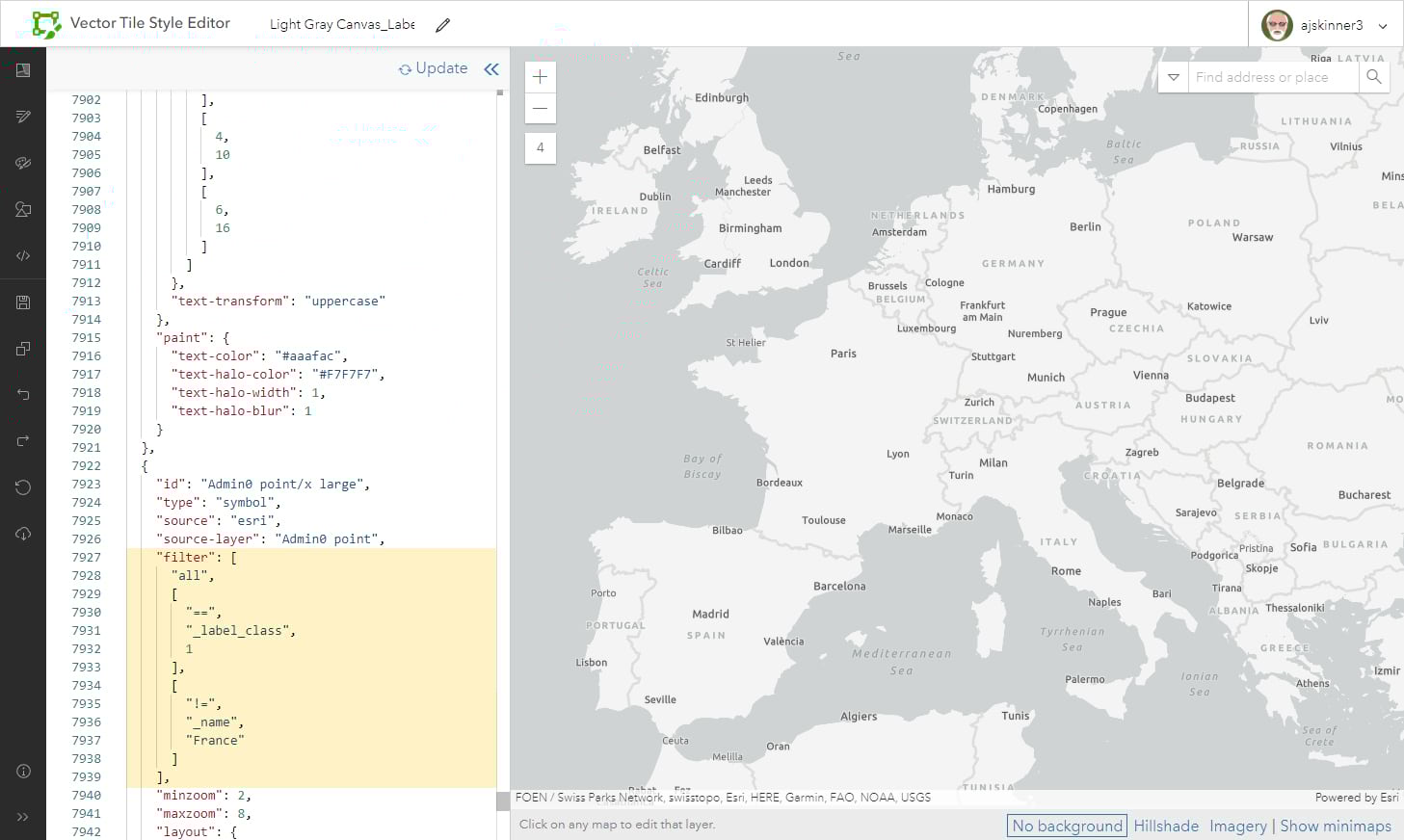Click the Madrid label on the map
The width and height of the screenshot is (1404, 840).
point(710,615)
